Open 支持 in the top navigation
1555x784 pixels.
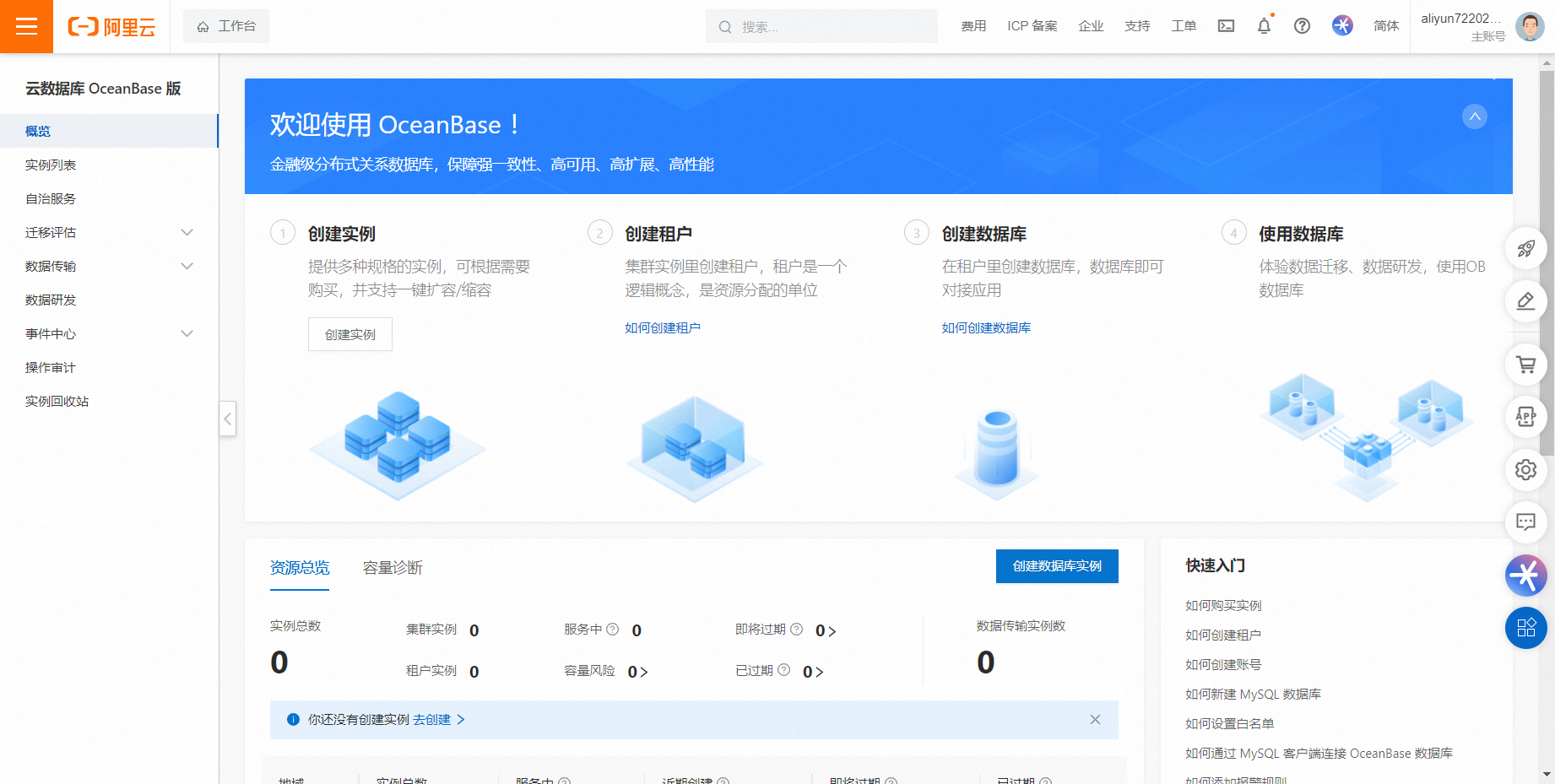click(x=1137, y=26)
